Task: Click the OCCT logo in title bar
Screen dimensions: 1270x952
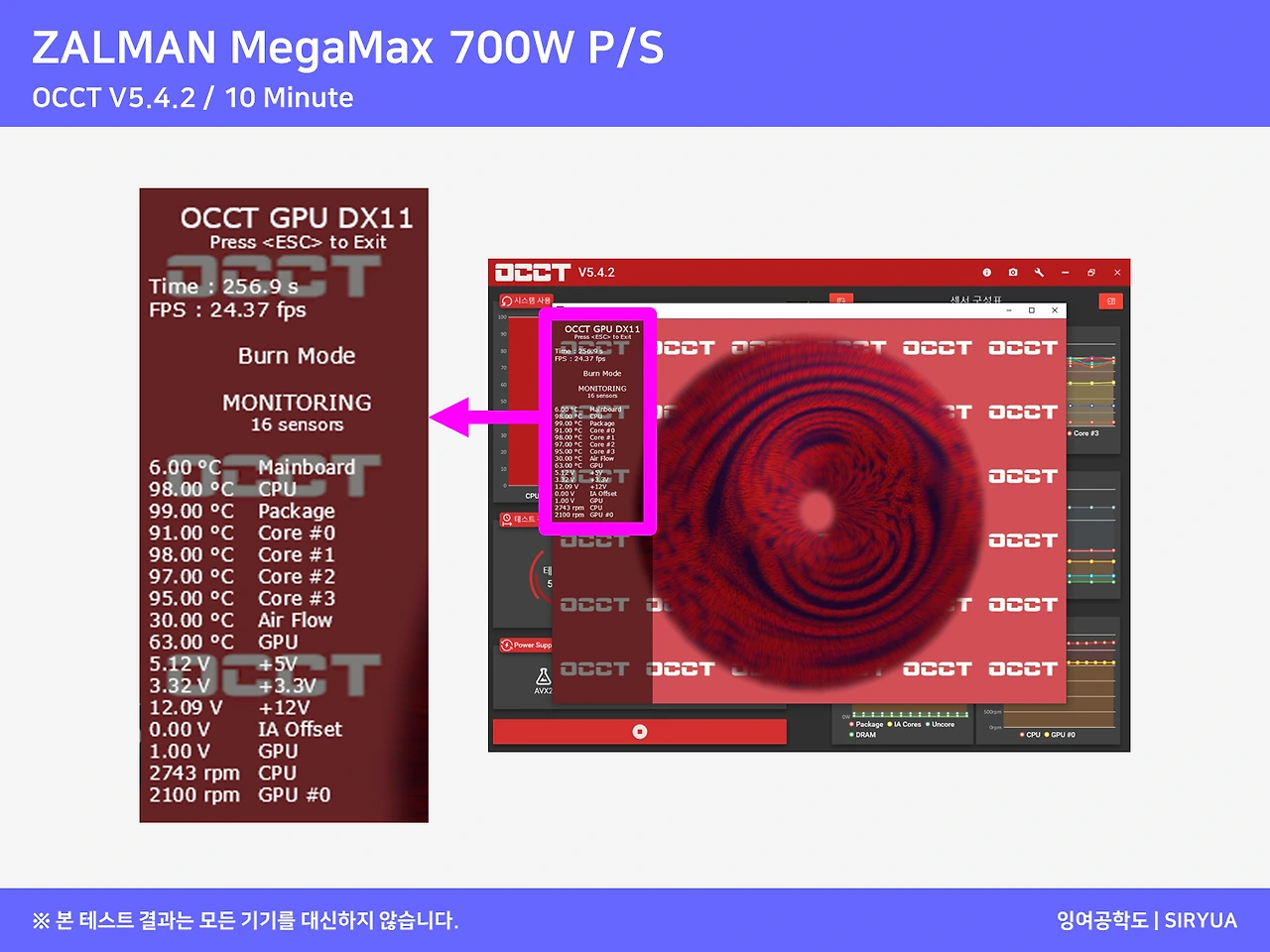Action: click(x=533, y=272)
